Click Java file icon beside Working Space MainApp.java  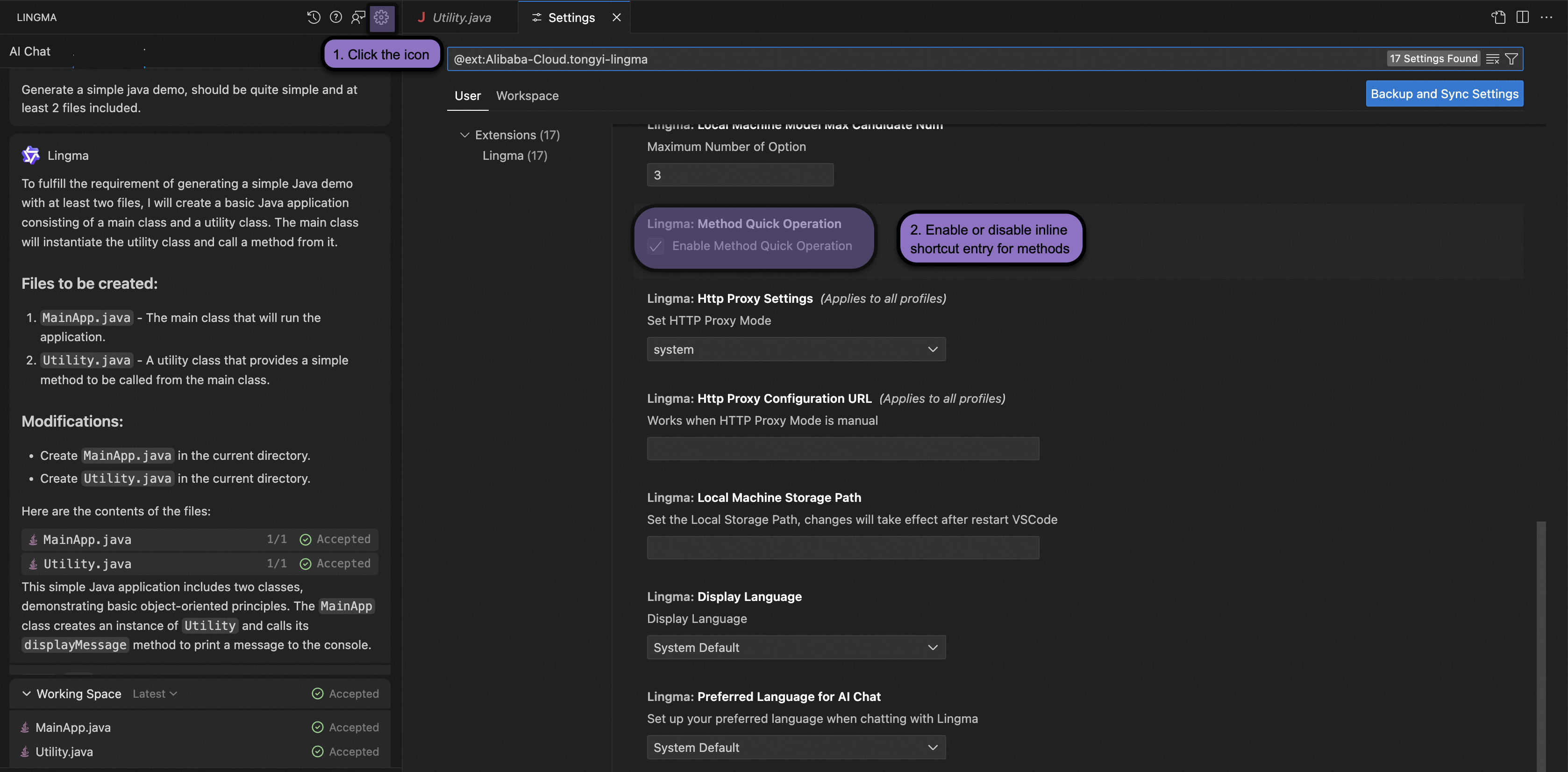tap(25, 727)
